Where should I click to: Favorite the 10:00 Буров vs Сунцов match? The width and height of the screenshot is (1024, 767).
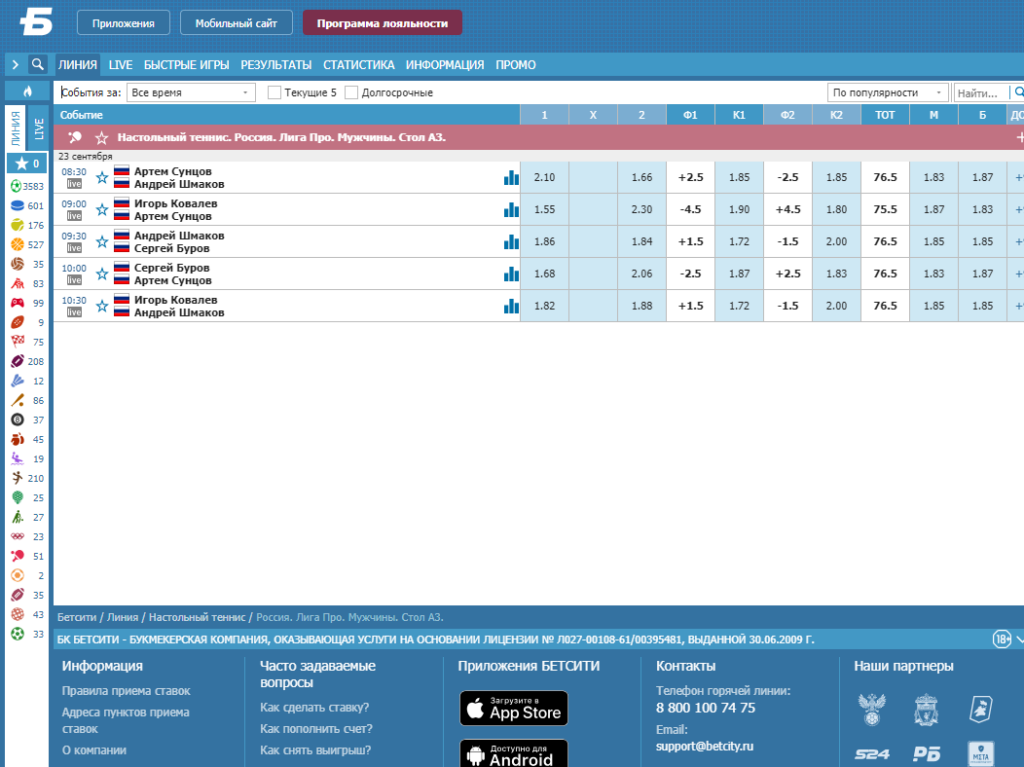[x=102, y=274]
